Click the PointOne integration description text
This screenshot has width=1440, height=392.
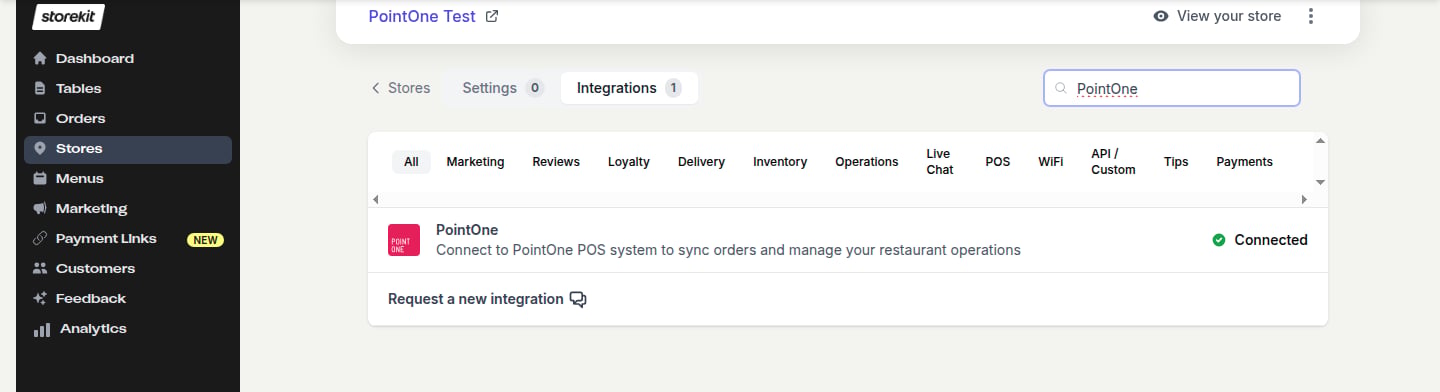[x=728, y=250]
